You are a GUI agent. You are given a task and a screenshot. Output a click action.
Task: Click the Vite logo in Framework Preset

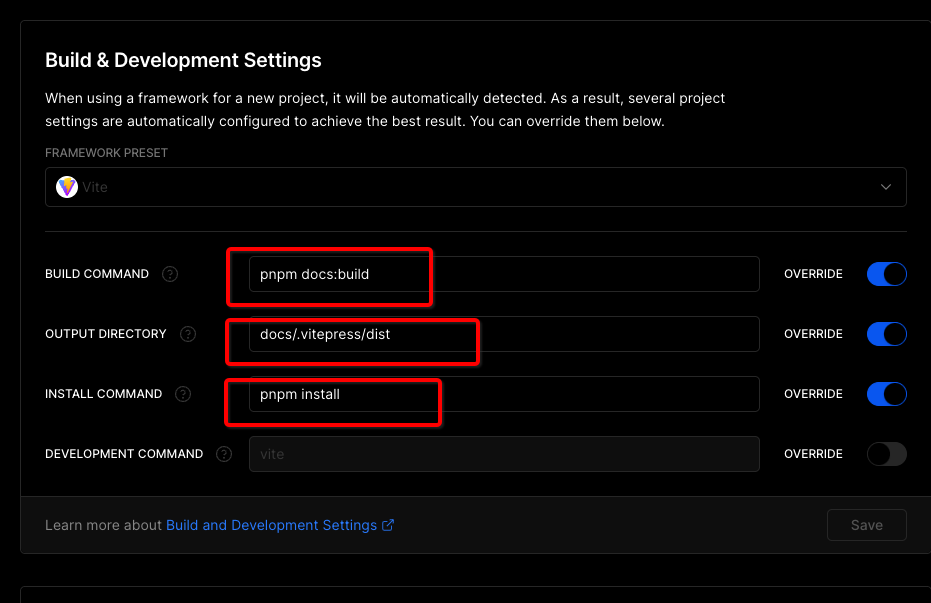tap(67, 187)
